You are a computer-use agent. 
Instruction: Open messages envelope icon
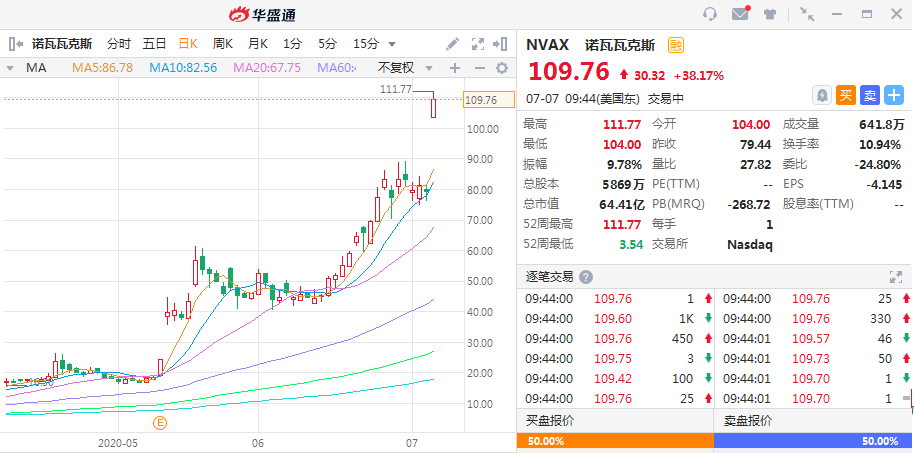tap(740, 14)
